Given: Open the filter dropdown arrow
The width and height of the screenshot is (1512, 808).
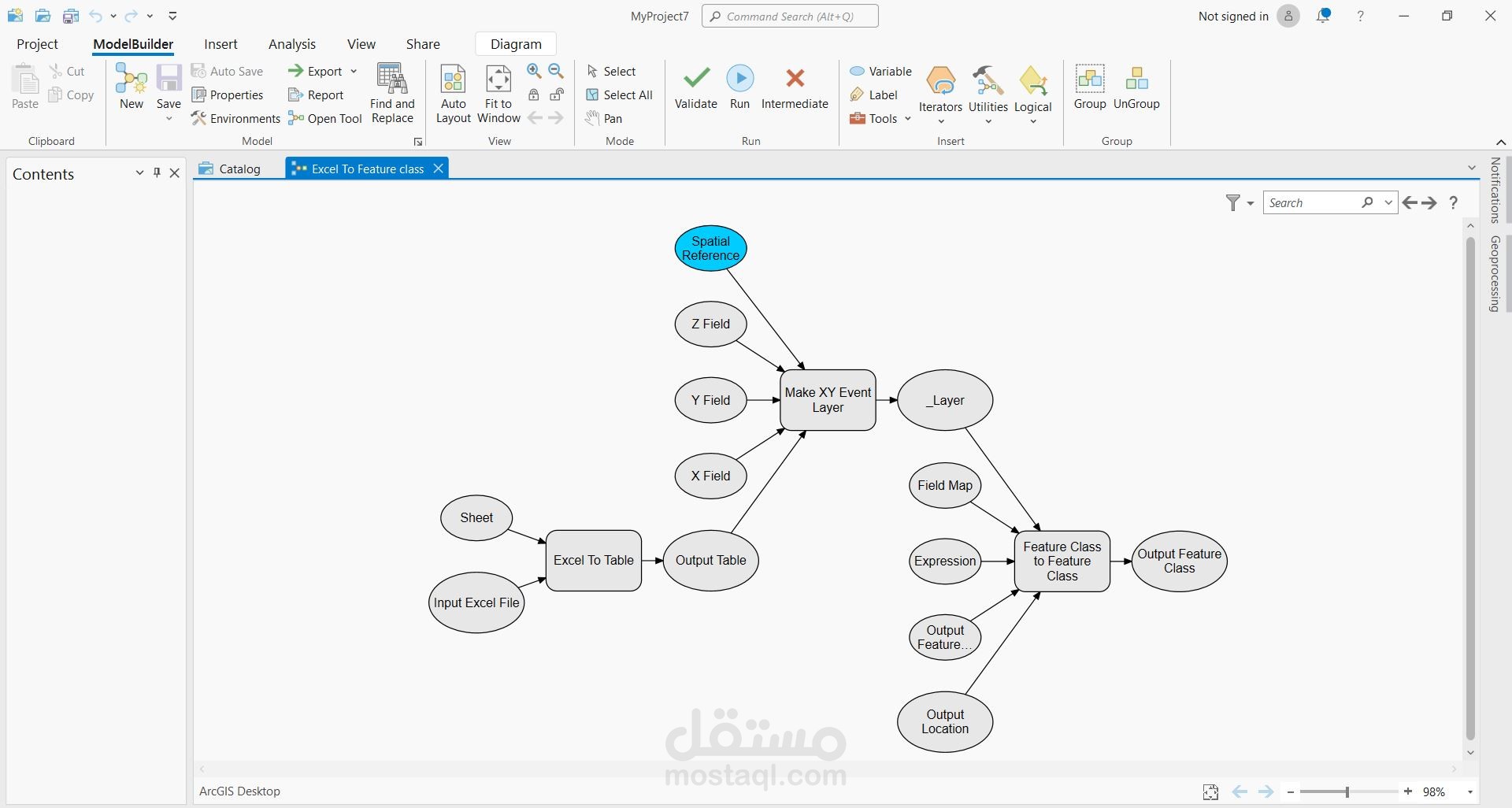Looking at the screenshot, I should coord(1251,203).
